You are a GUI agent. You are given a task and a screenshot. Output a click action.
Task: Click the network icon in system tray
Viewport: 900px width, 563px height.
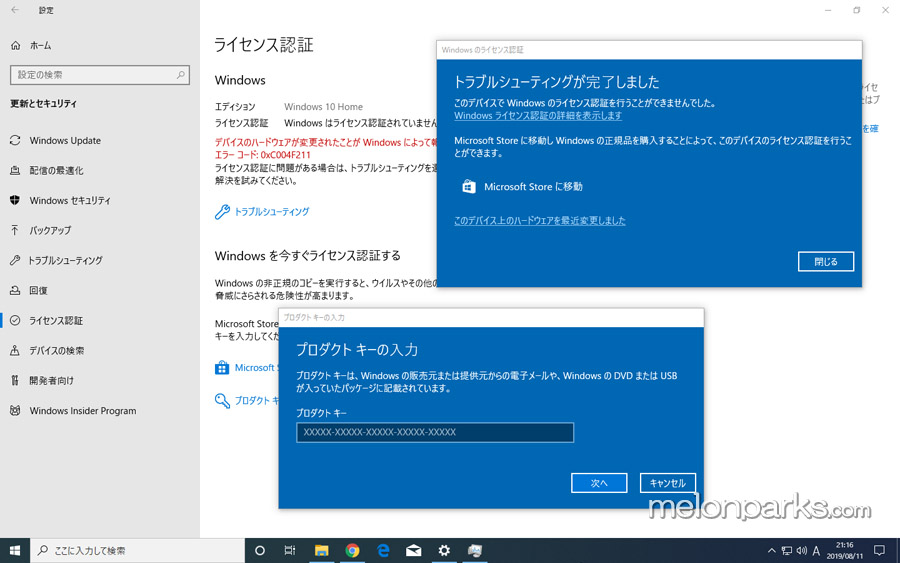click(x=787, y=551)
